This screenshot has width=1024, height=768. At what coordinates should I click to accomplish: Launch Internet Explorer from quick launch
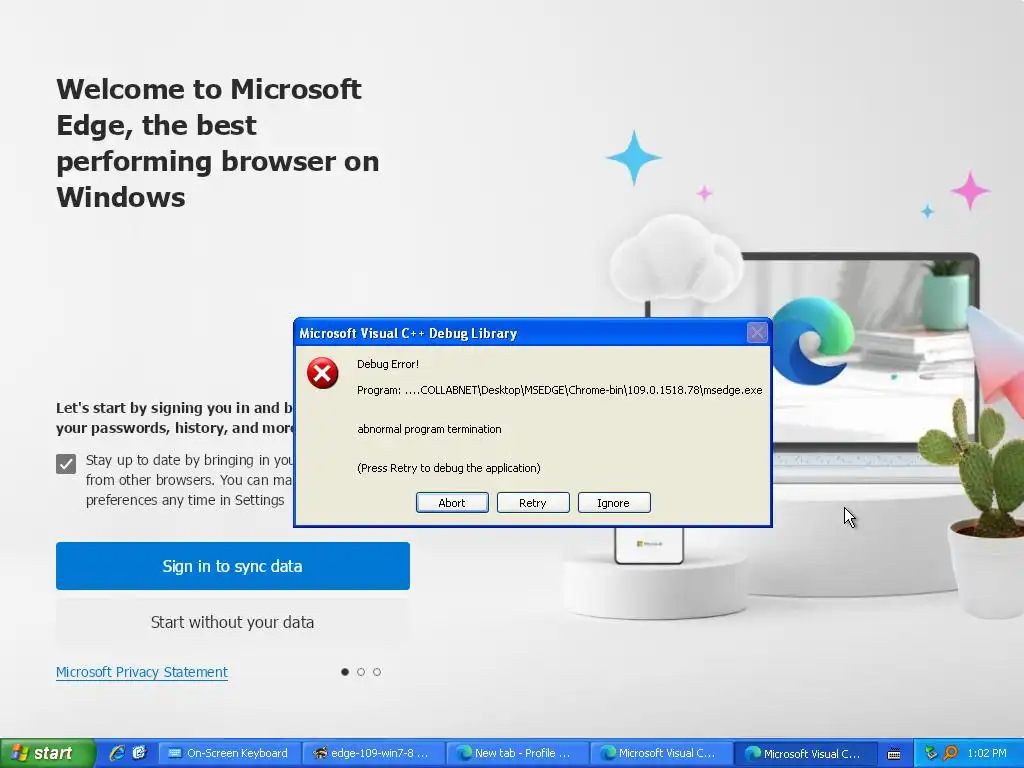click(x=117, y=753)
